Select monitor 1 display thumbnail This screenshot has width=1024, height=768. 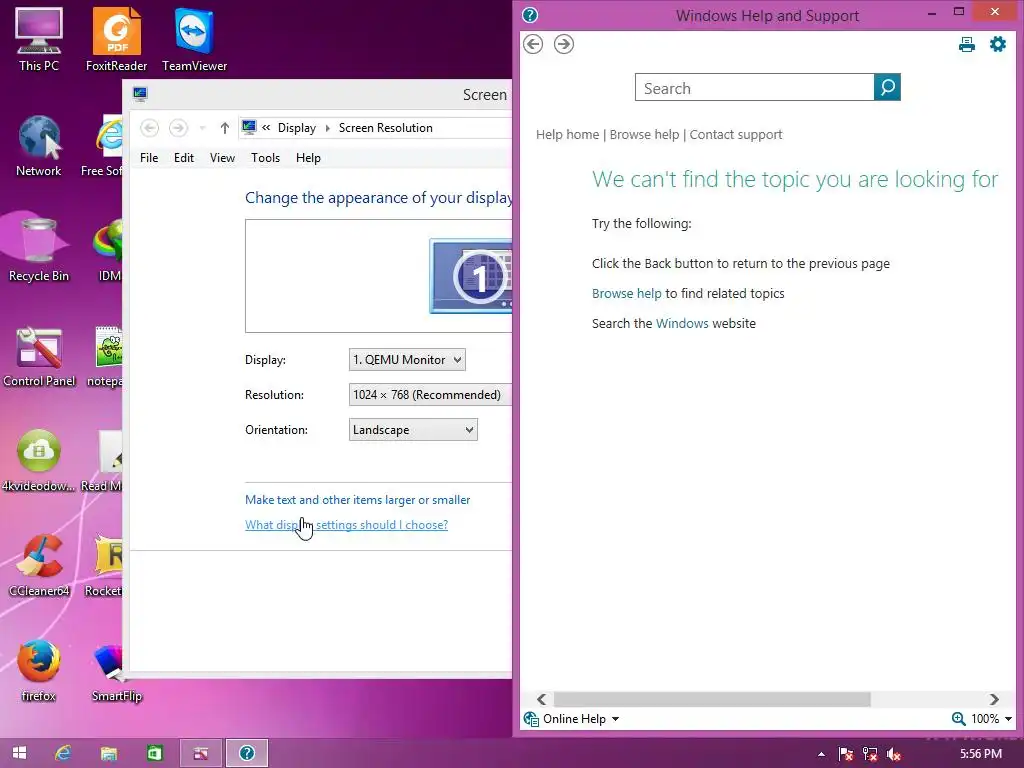472,276
